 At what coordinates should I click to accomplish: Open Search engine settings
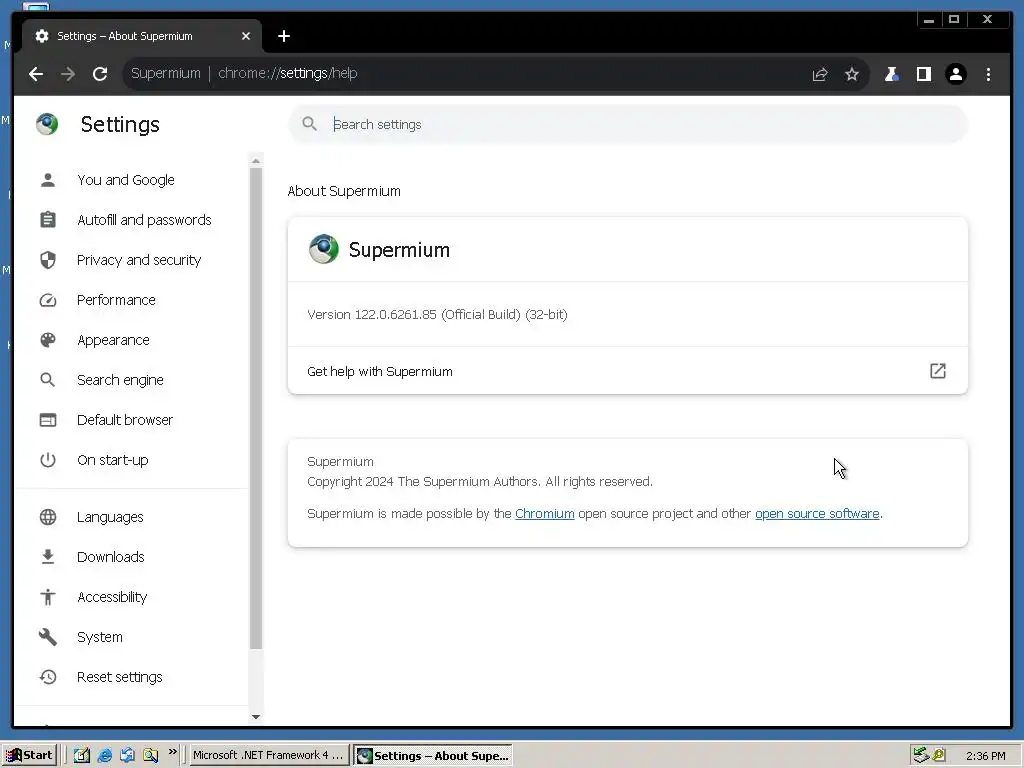(x=120, y=380)
